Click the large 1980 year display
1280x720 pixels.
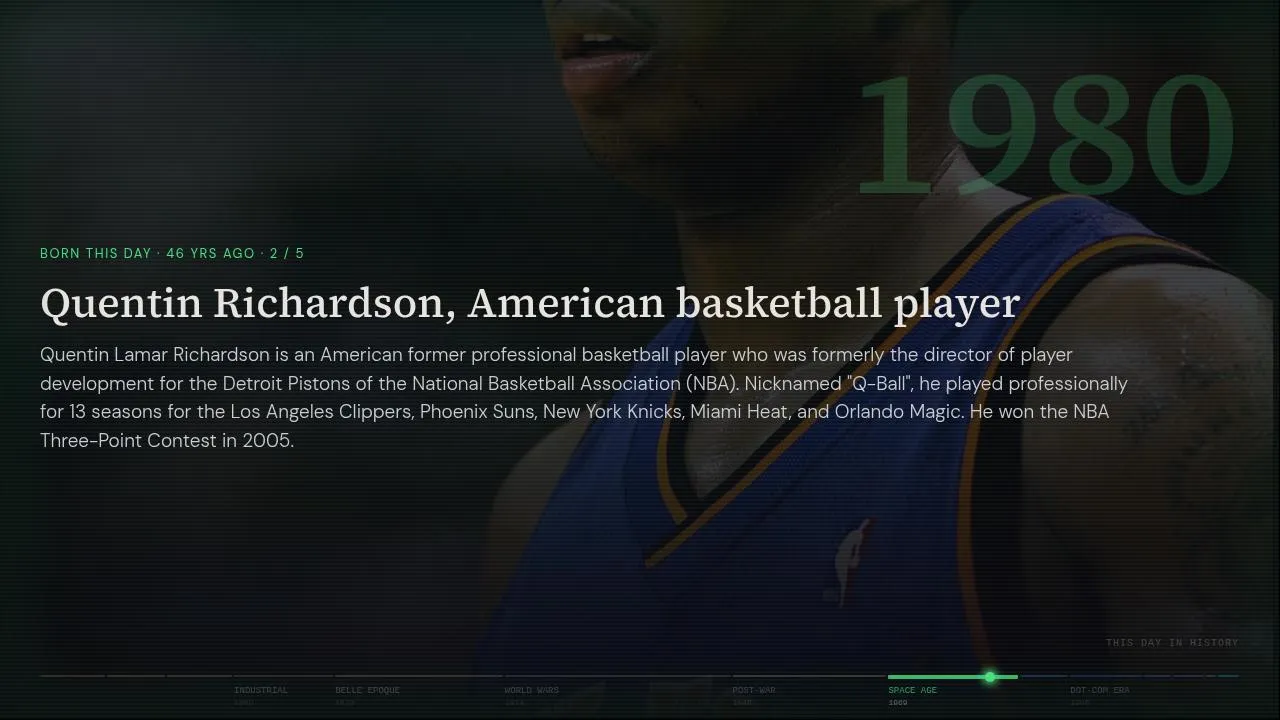tap(1045, 135)
